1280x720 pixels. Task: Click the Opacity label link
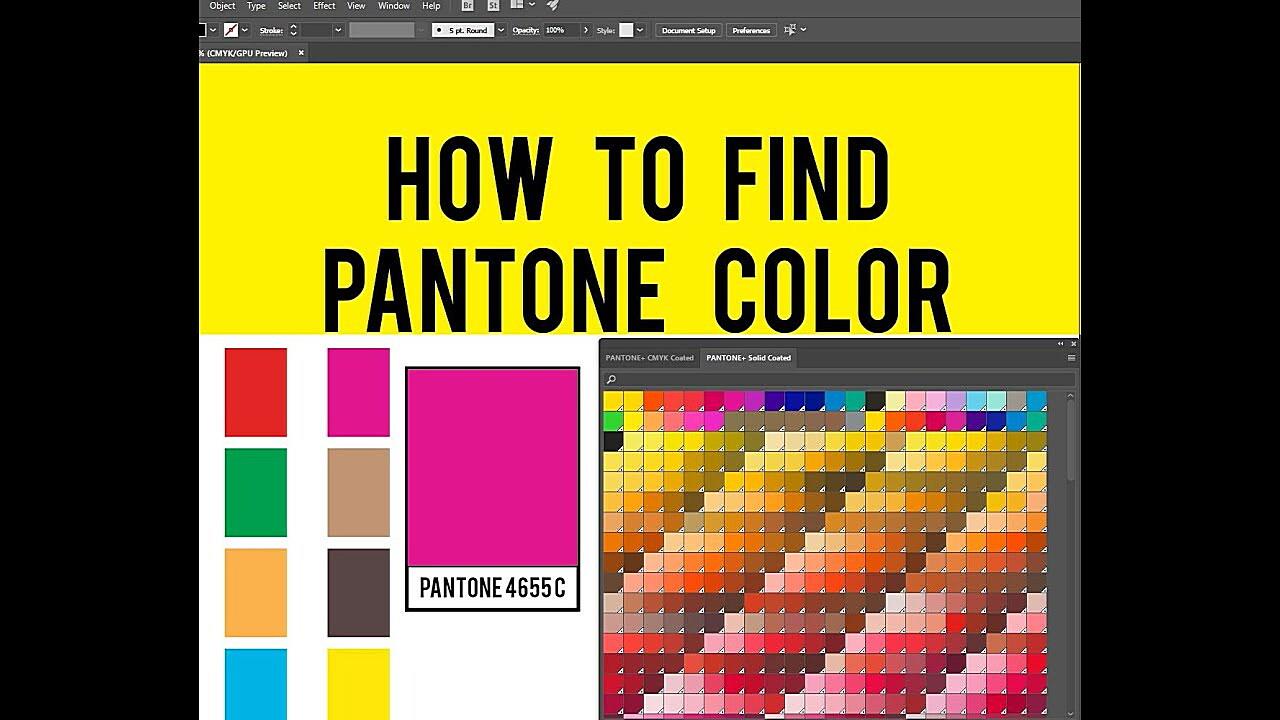point(525,30)
